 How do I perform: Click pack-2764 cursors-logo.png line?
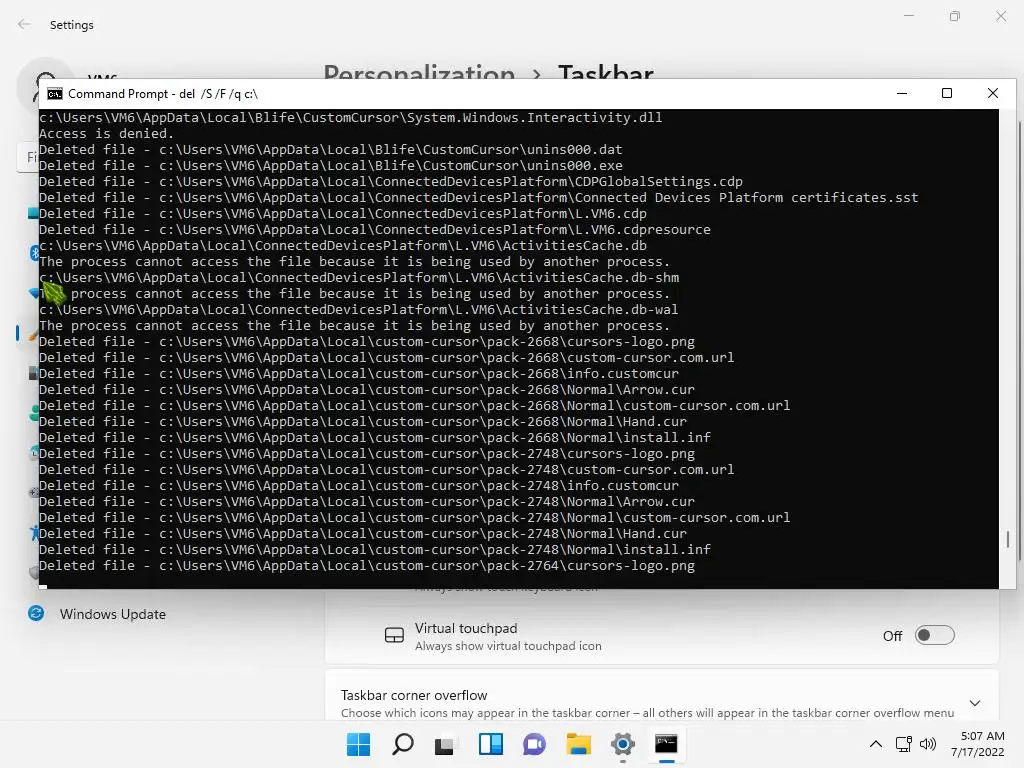click(x=366, y=566)
